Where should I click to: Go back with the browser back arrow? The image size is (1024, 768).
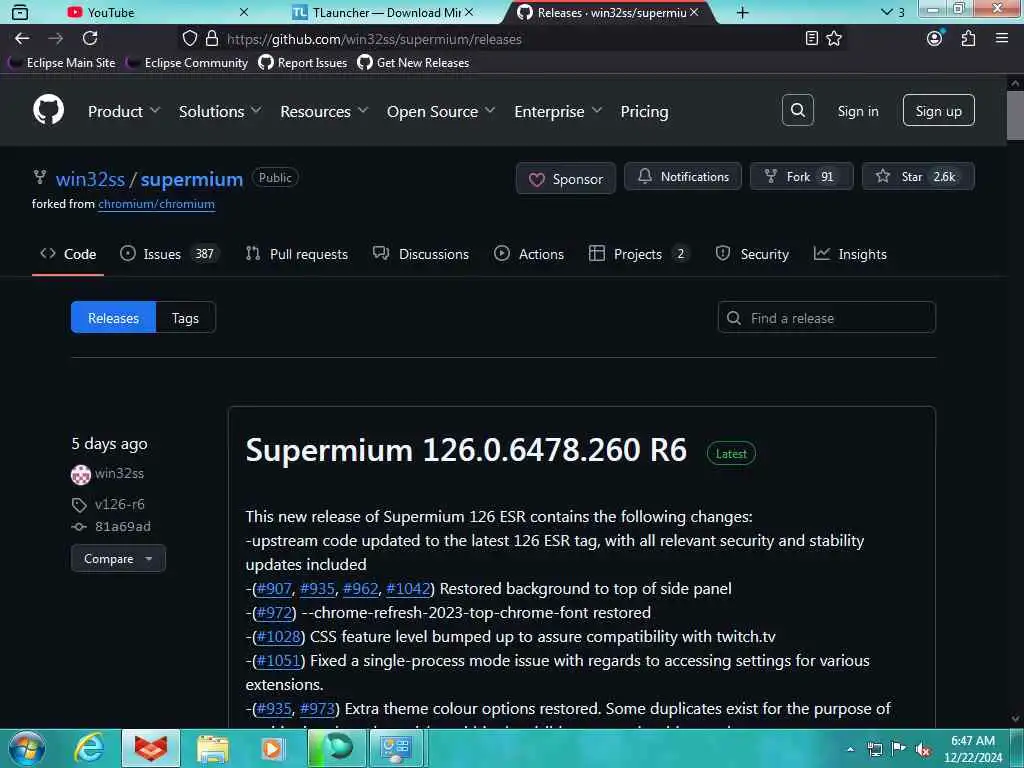22,39
